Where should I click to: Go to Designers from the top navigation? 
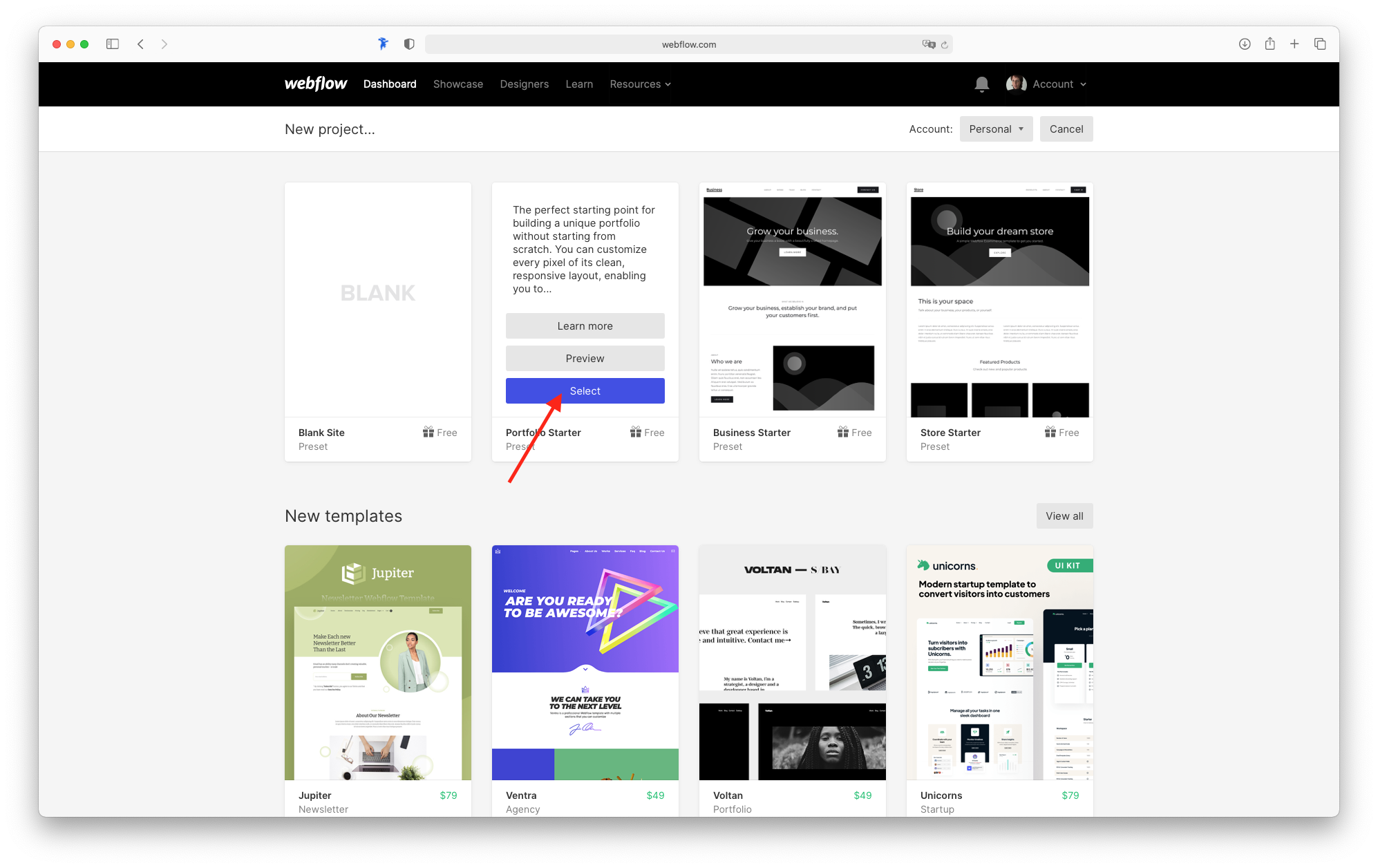524,84
